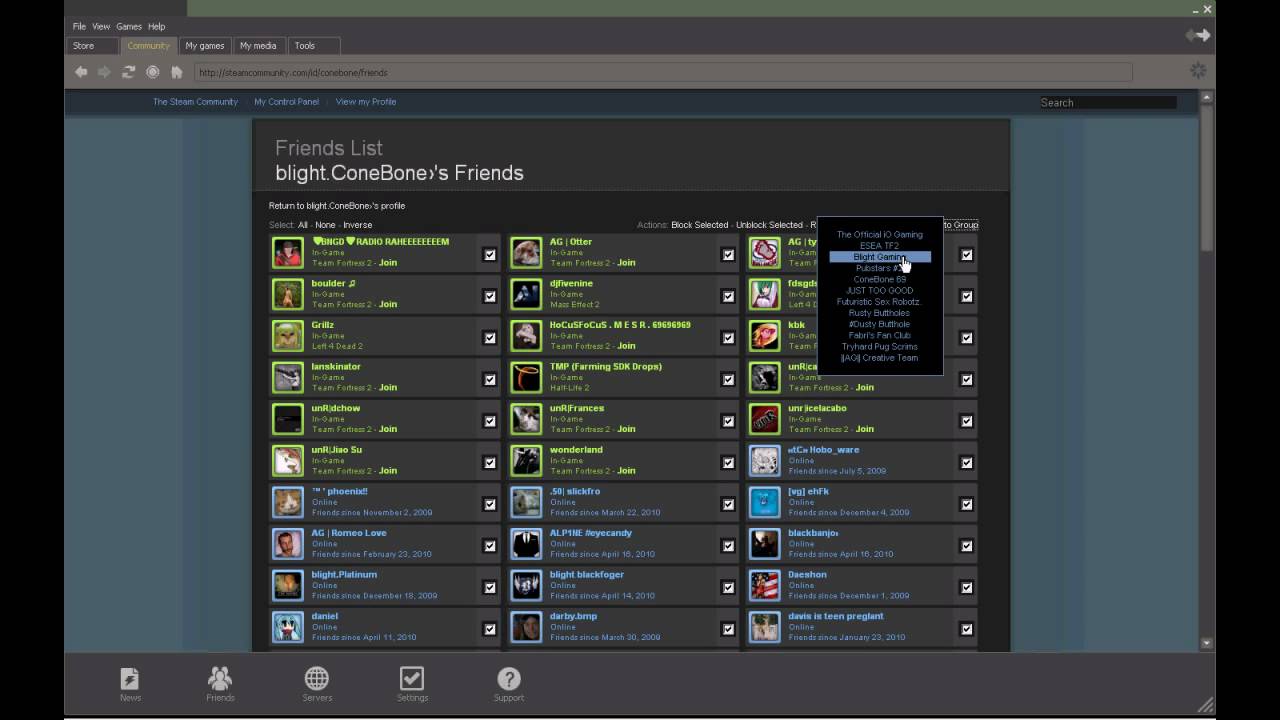Reload the page with the refresh icon
The width and height of the screenshot is (1280, 720).
pos(128,72)
